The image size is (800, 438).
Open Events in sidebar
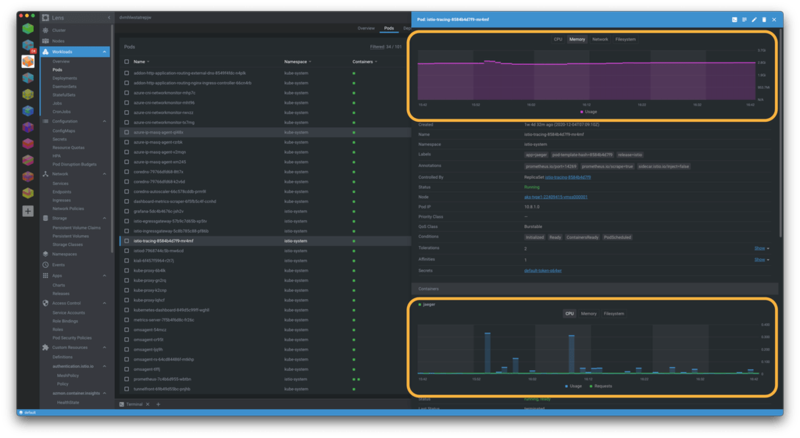point(58,265)
